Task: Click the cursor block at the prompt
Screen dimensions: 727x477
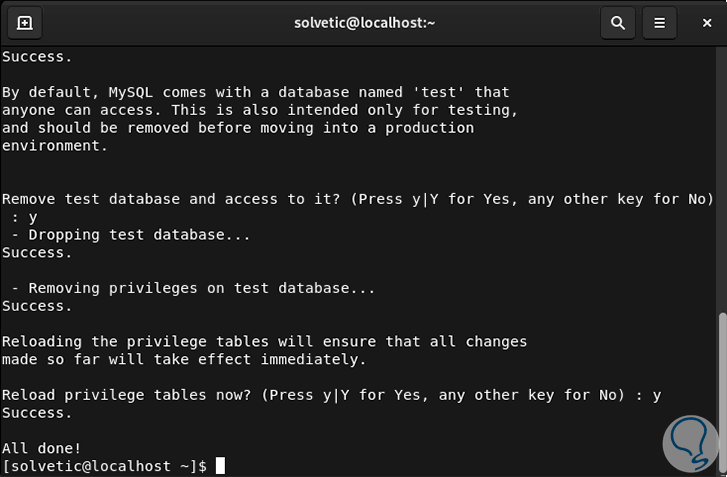Action: tap(220, 466)
